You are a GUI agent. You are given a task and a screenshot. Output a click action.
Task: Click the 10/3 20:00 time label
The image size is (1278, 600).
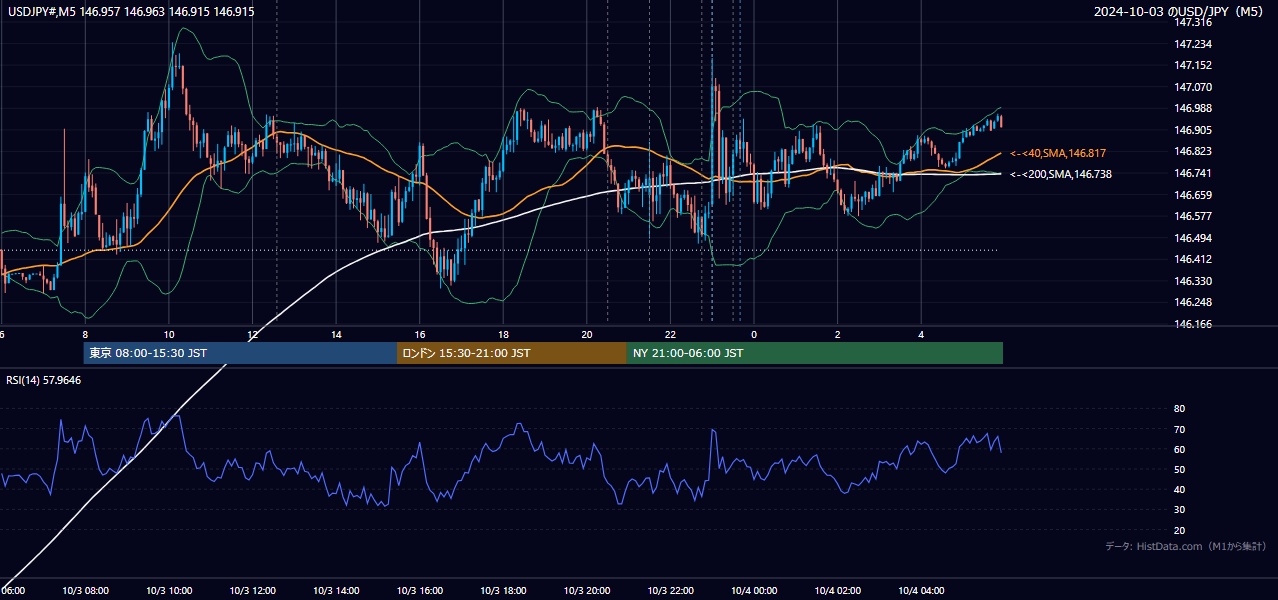click(587, 591)
